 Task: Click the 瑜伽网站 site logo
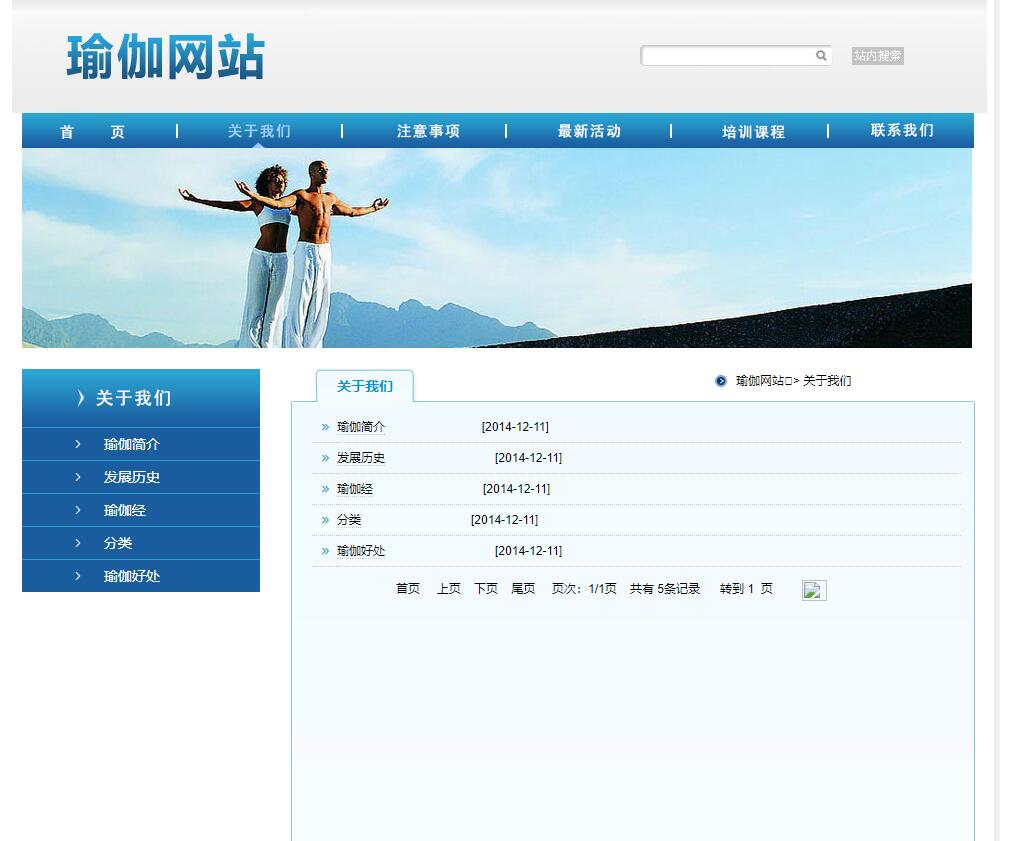[166, 57]
